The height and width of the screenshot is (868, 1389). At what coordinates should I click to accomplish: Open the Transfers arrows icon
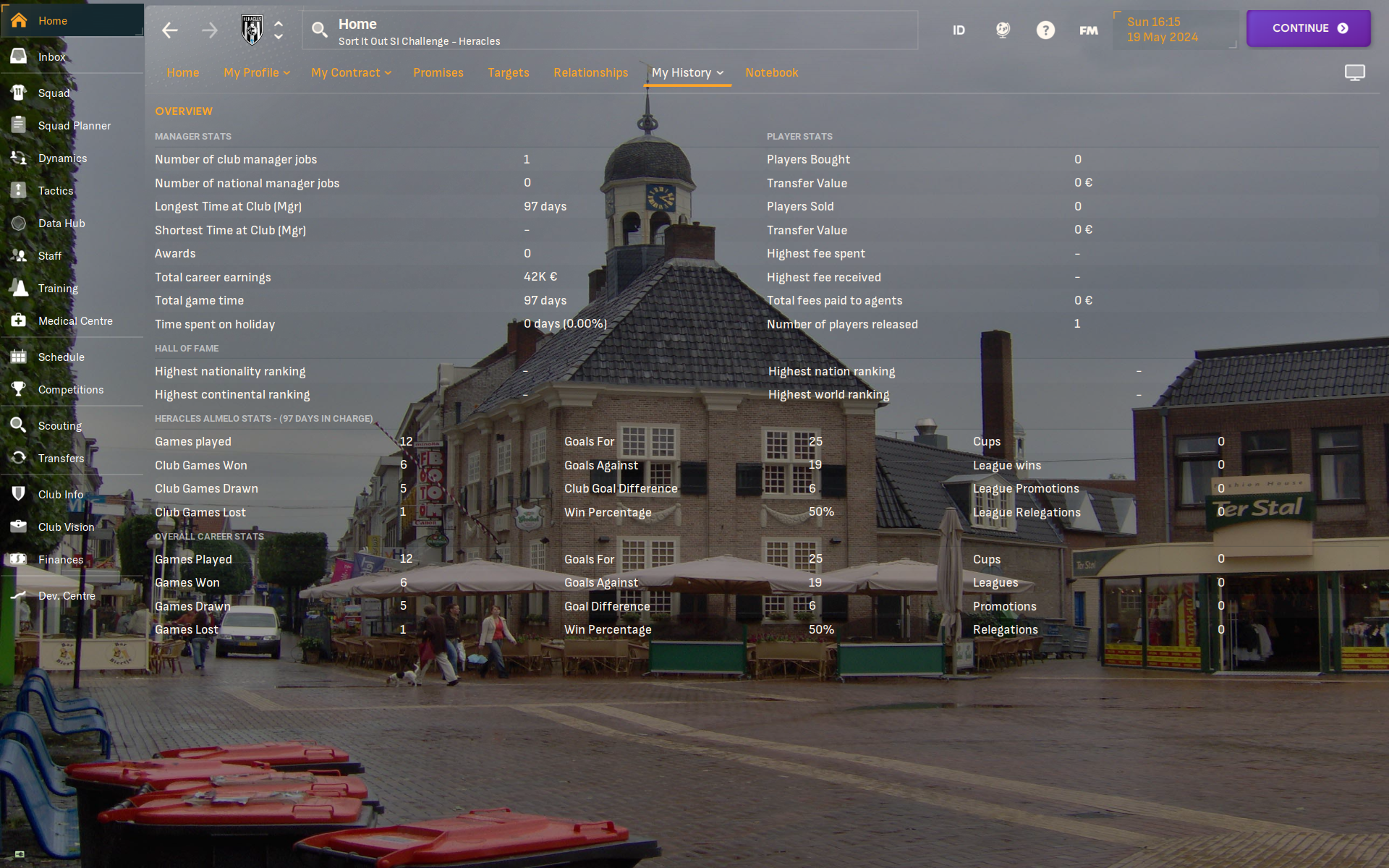coord(19,458)
